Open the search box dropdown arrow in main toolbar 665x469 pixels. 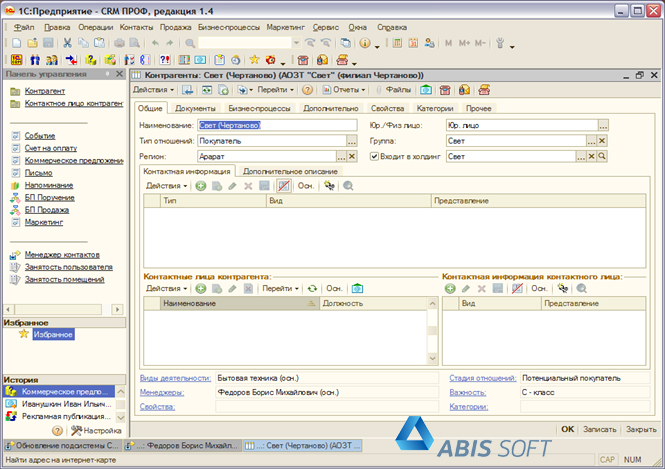coord(296,43)
